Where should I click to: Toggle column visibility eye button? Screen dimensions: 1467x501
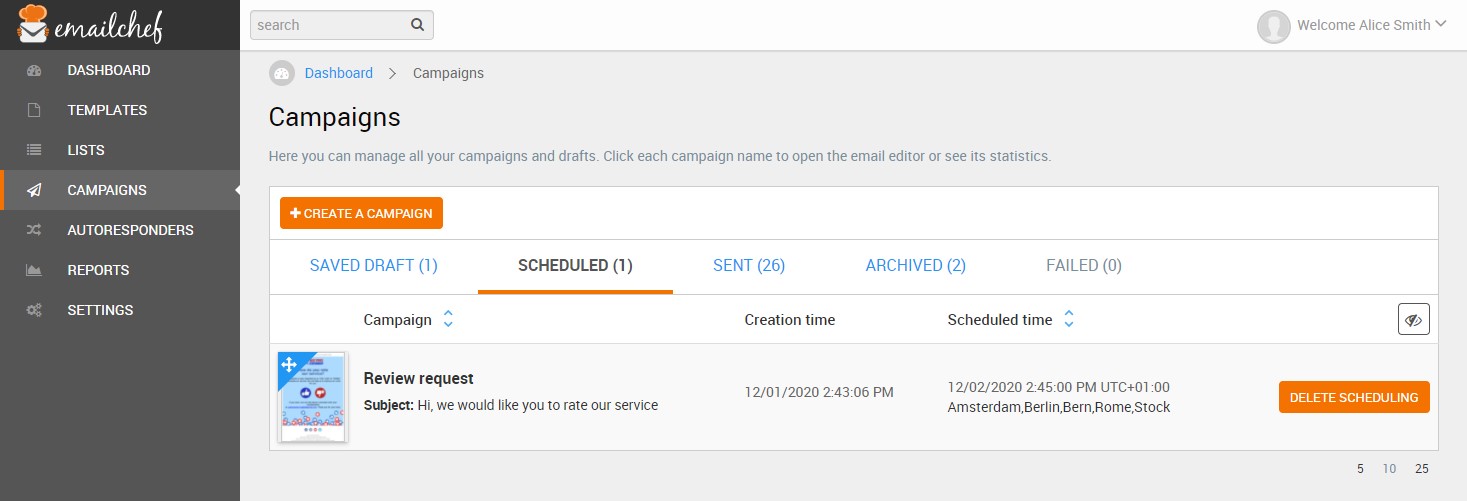[x=1414, y=320]
